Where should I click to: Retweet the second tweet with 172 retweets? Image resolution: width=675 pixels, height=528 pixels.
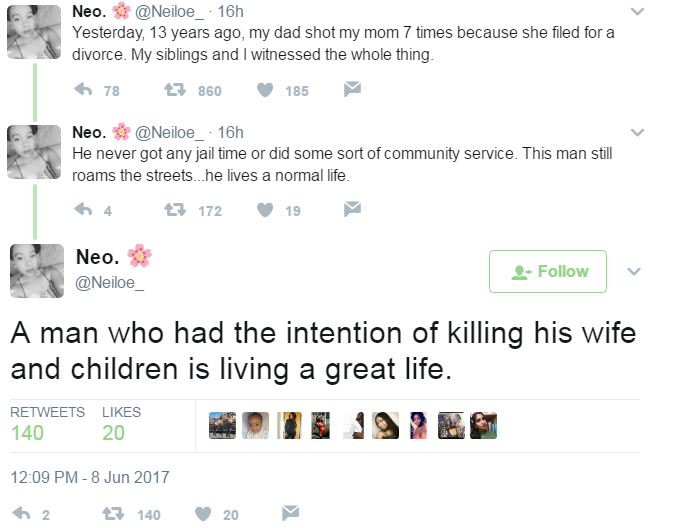pos(176,210)
